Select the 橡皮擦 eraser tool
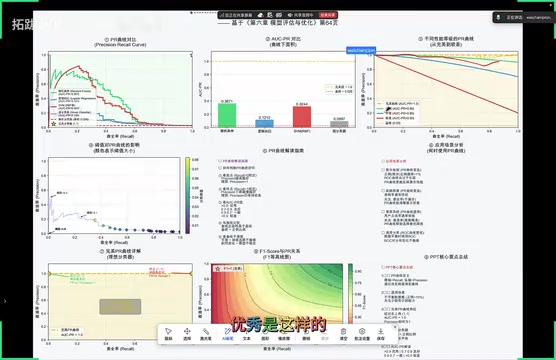Image resolution: width=556 pixels, height=360 pixels. coord(284,334)
